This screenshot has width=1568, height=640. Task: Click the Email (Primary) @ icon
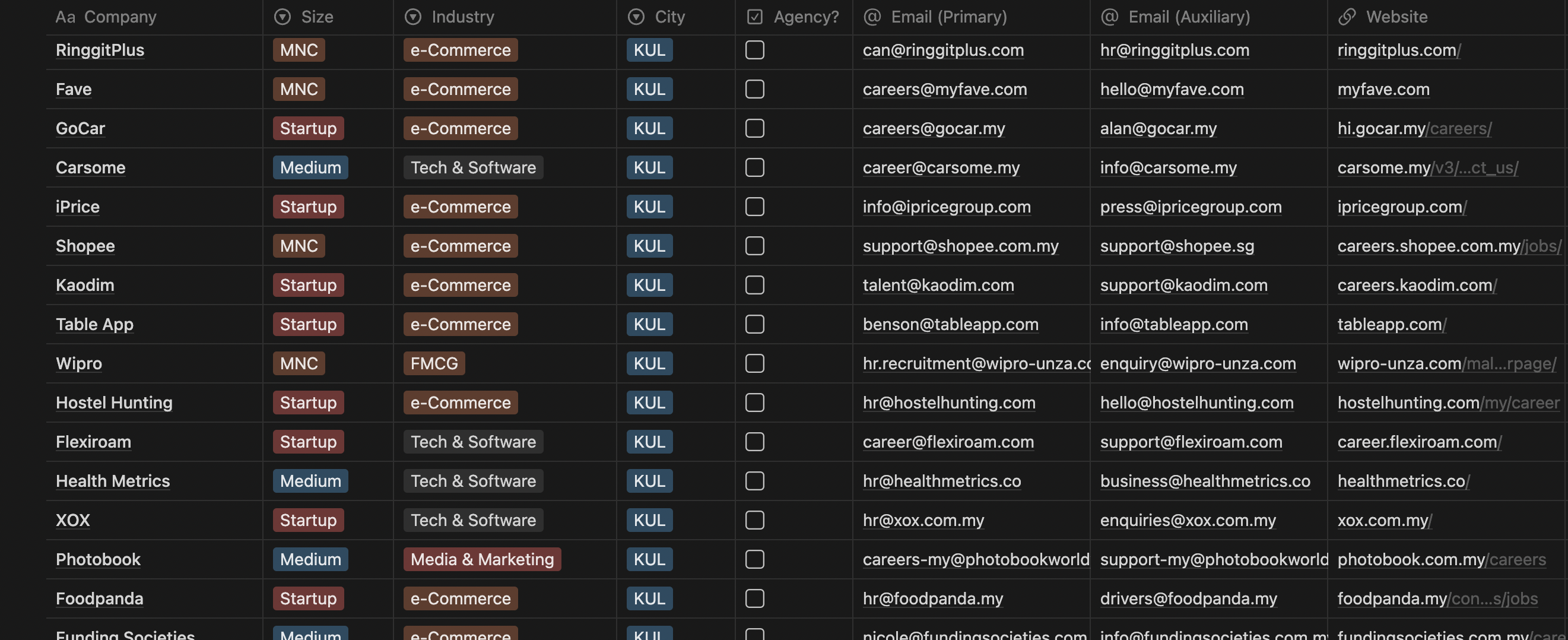coord(872,17)
